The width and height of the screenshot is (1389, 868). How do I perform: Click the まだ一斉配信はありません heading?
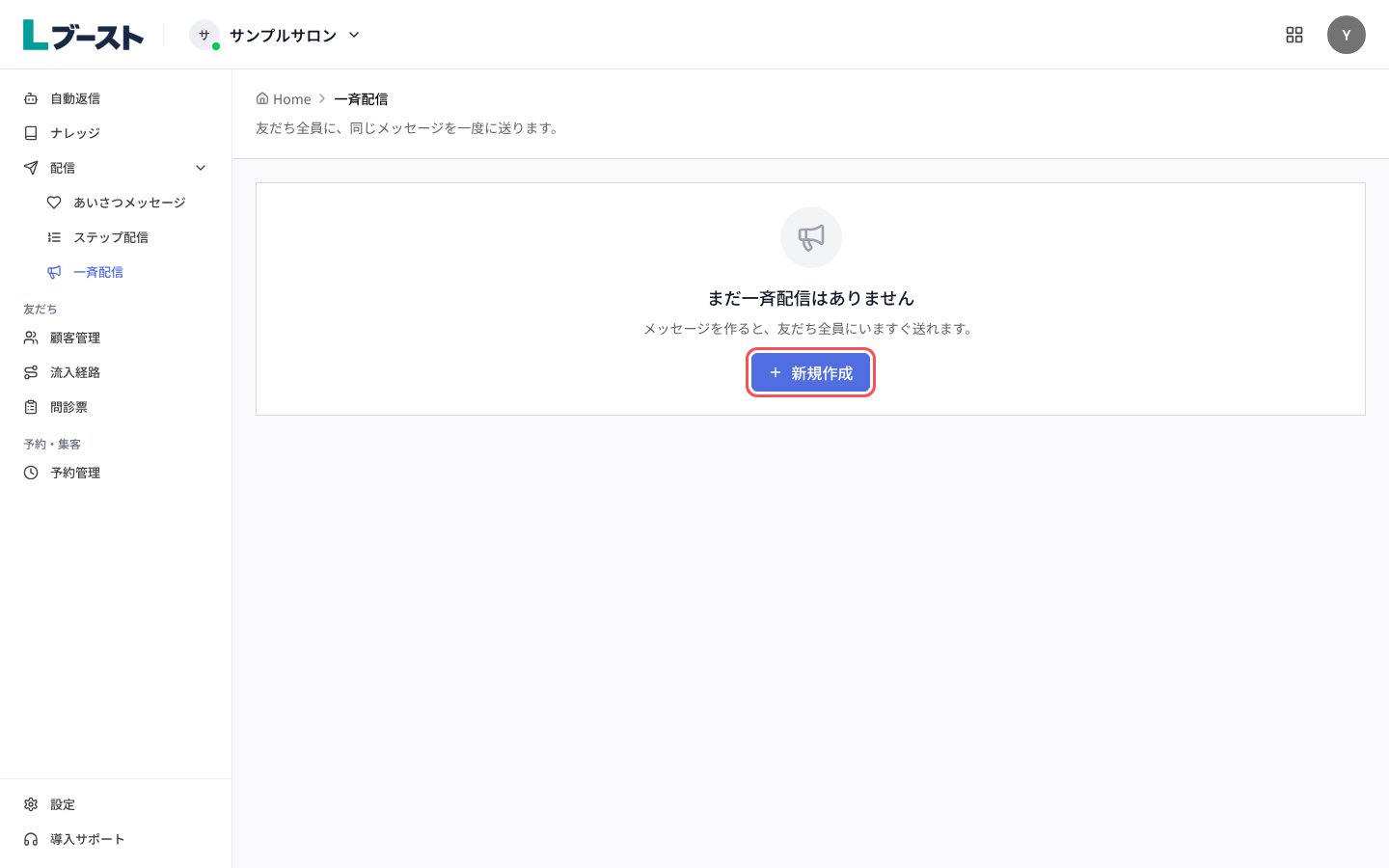(810, 298)
